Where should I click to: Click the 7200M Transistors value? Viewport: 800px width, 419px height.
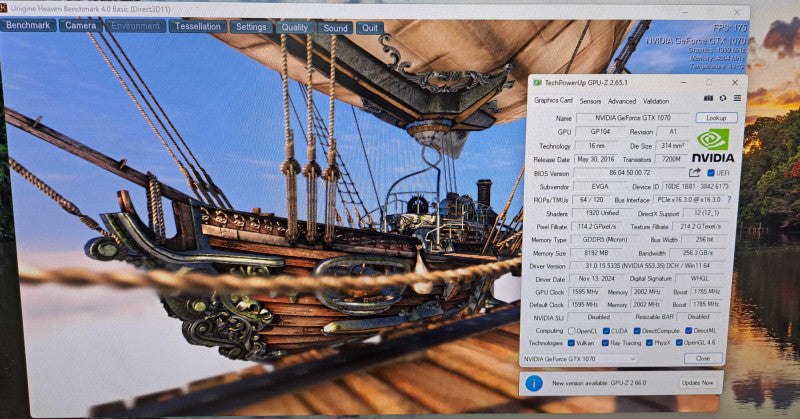671,159
